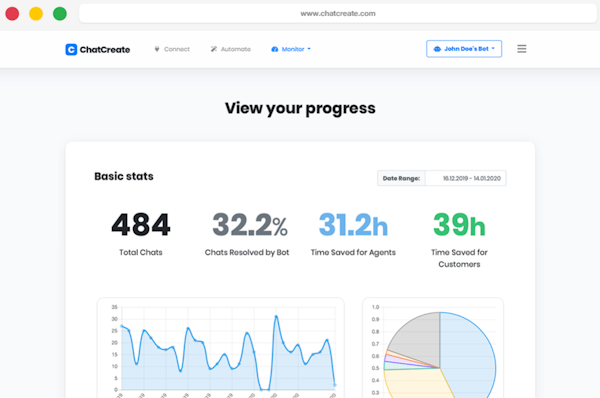Click the highest peak on line chart

(276, 316)
